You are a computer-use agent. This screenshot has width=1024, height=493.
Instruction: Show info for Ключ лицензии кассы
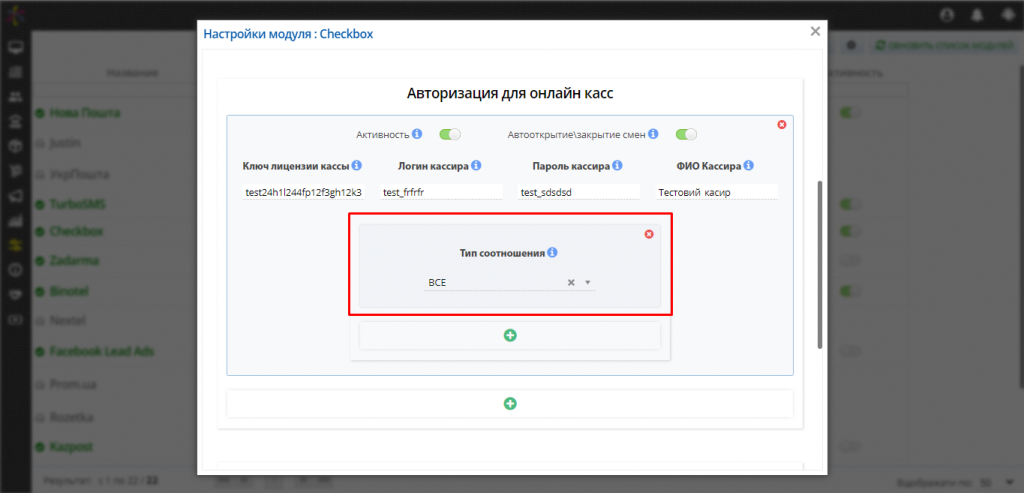click(x=357, y=166)
